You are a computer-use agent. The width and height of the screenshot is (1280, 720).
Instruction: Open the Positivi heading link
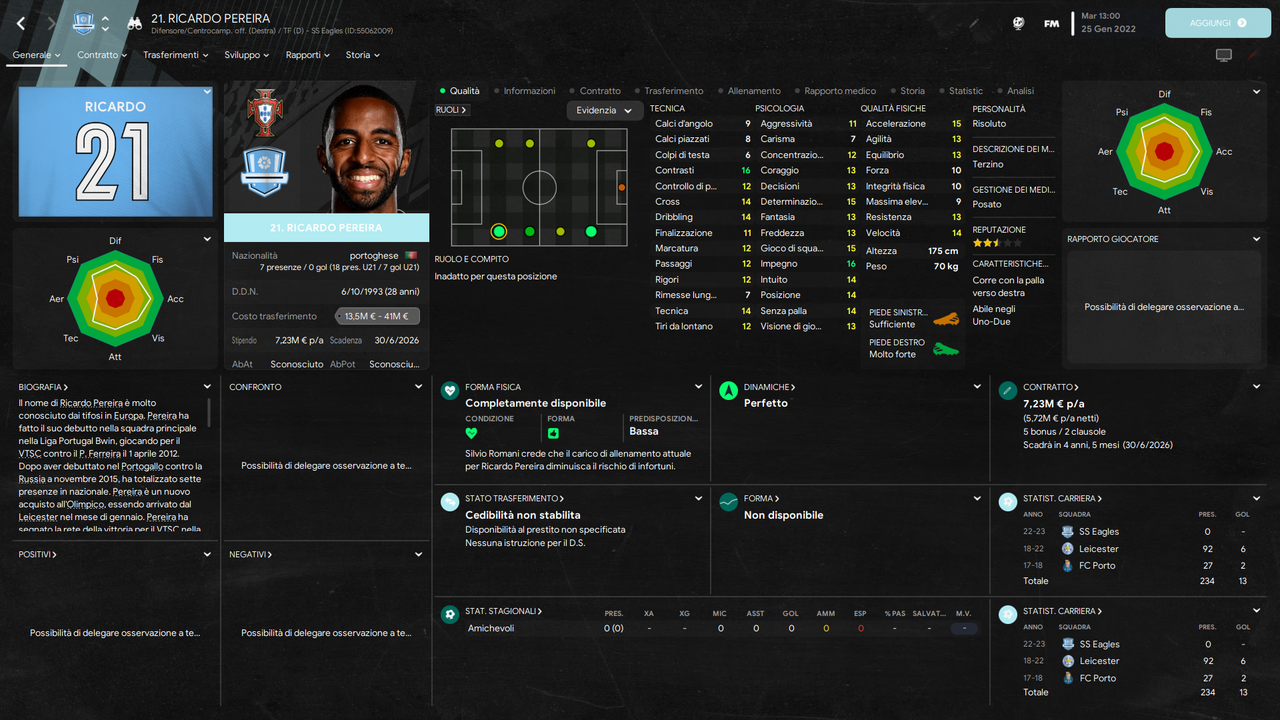point(37,554)
